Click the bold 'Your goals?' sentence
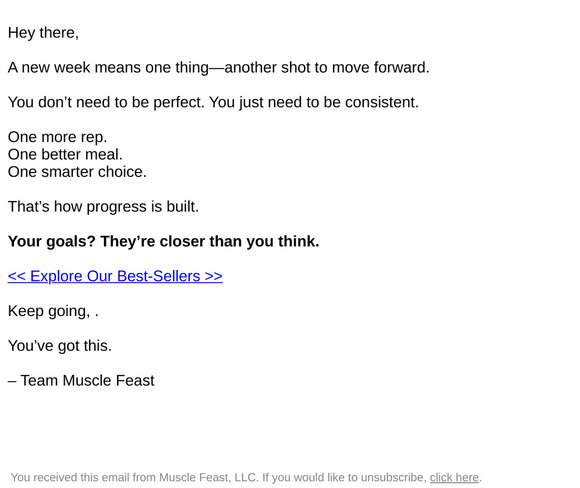The height and width of the screenshot is (488, 580). pos(163,242)
